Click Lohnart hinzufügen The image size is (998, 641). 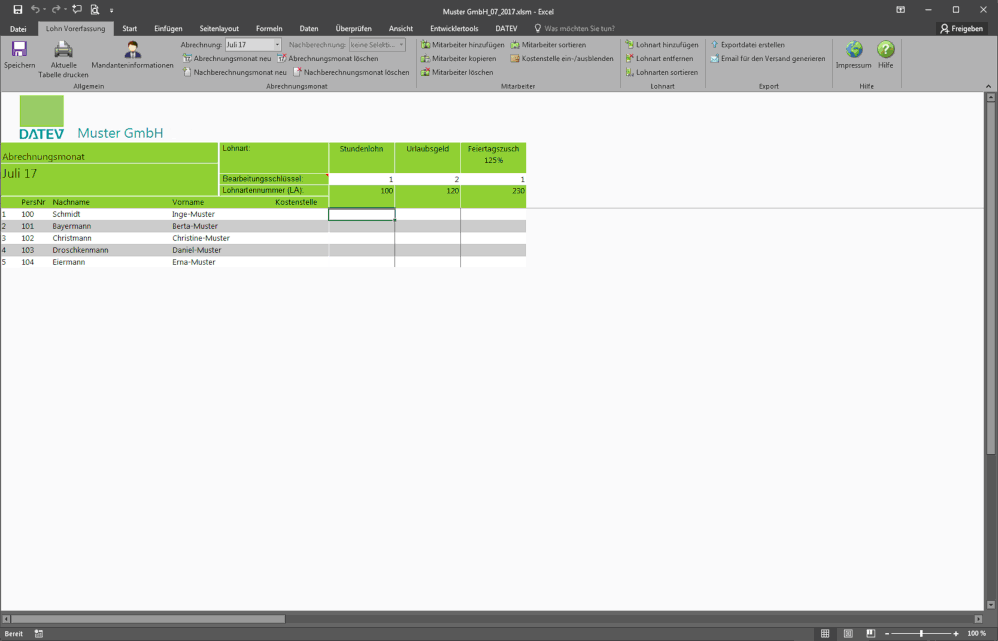click(x=661, y=45)
